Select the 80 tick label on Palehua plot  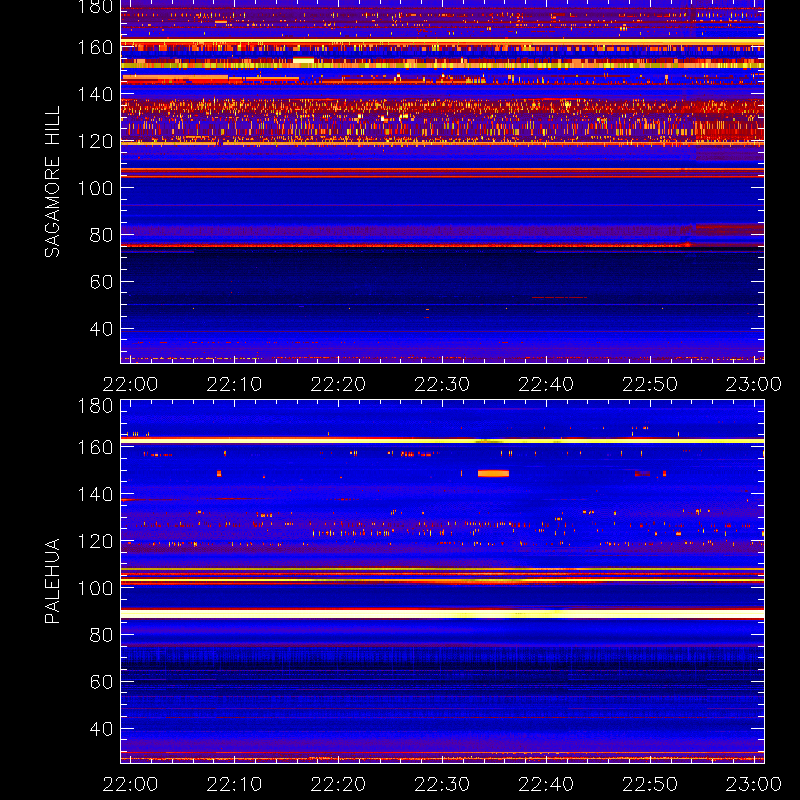[x=101, y=635]
